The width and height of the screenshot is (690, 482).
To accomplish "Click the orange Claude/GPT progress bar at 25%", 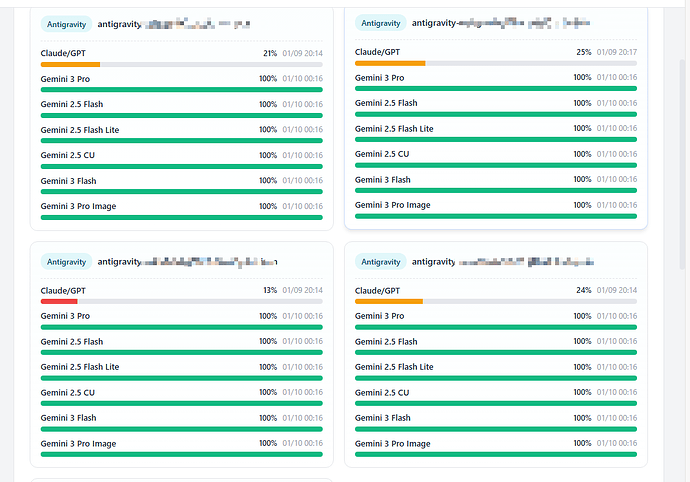I will click(390, 63).
